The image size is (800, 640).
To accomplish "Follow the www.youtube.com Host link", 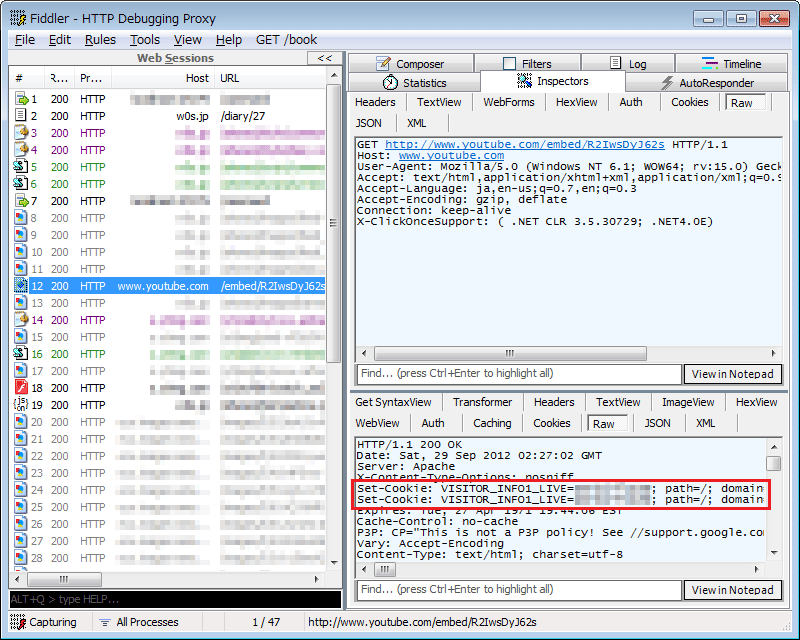I will [x=451, y=156].
